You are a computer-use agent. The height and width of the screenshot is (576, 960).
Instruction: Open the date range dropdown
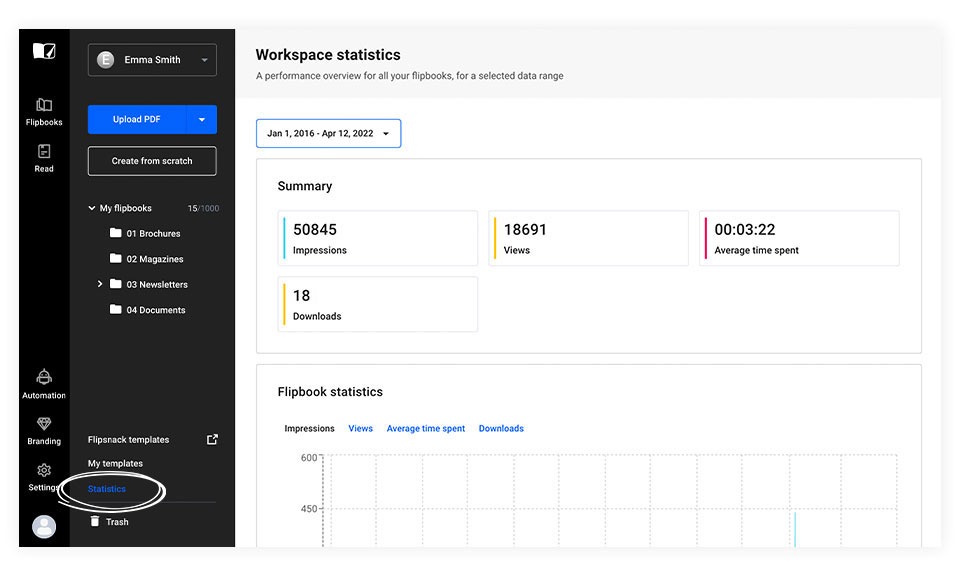(328, 133)
